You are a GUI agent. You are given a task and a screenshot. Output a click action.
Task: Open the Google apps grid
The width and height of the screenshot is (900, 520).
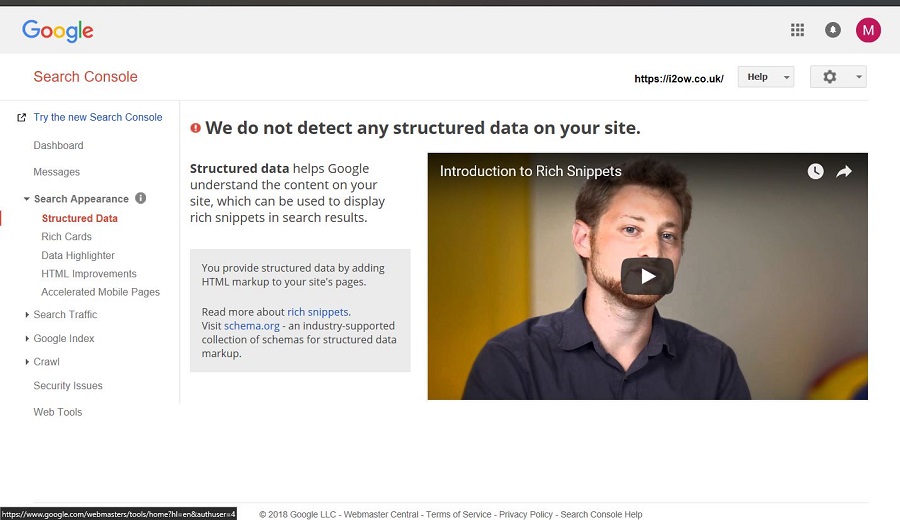[797, 30]
